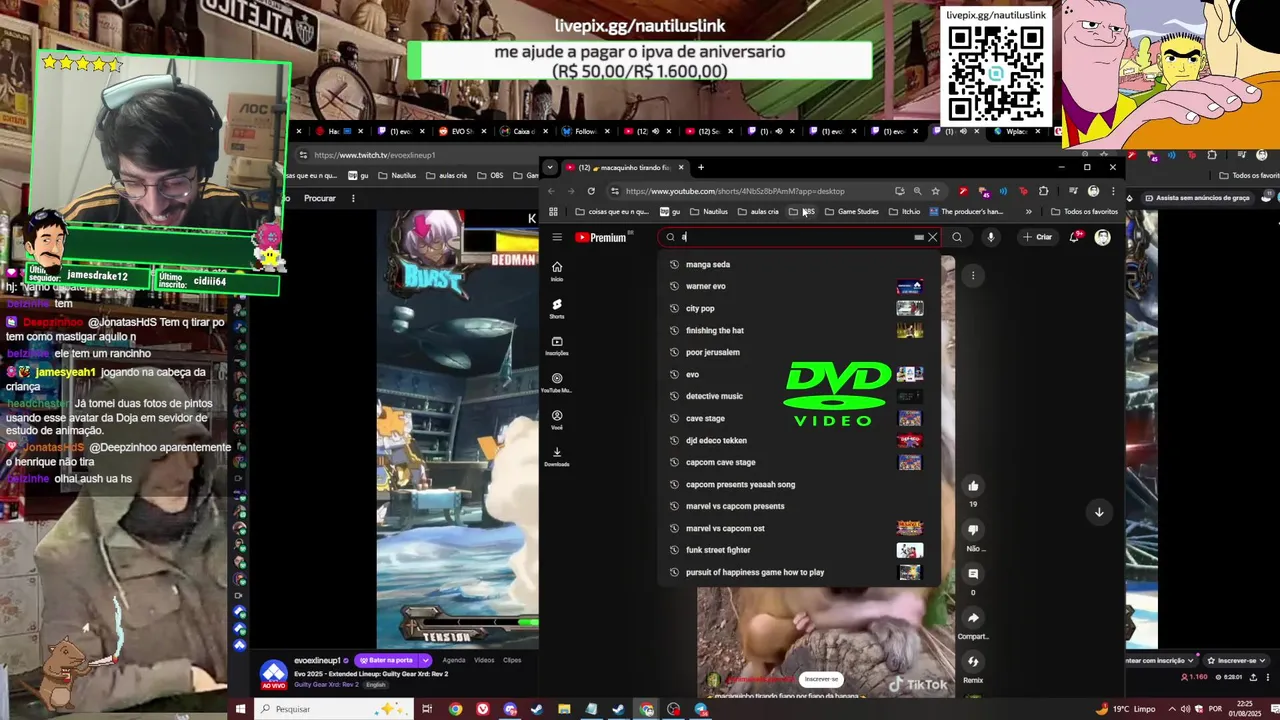Share the Short via Compartilhar
This screenshot has width=1280, height=720.
(x=973, y=618)
